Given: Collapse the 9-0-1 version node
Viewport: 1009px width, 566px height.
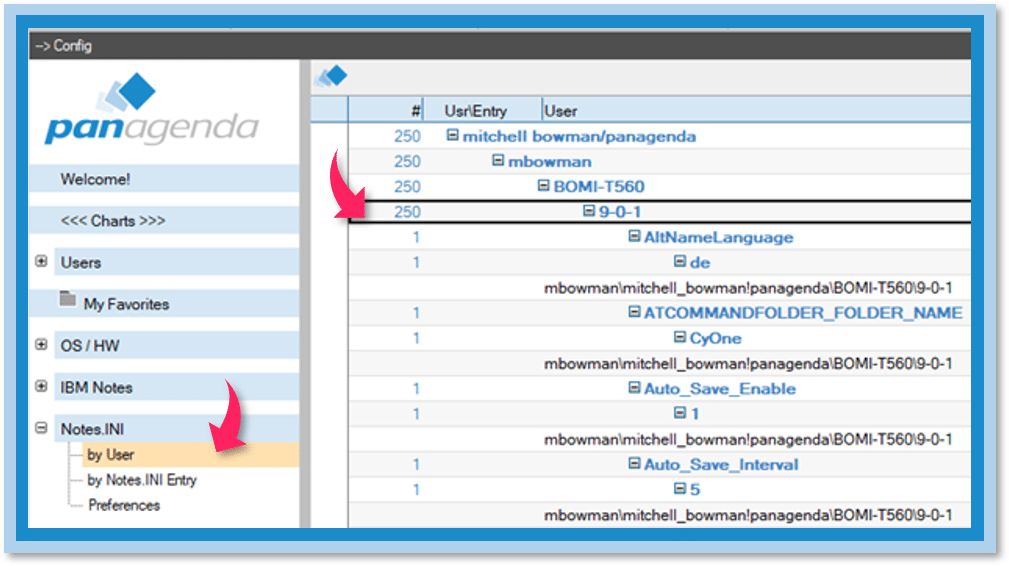Looking at the screenshot, I should [588, 211].
